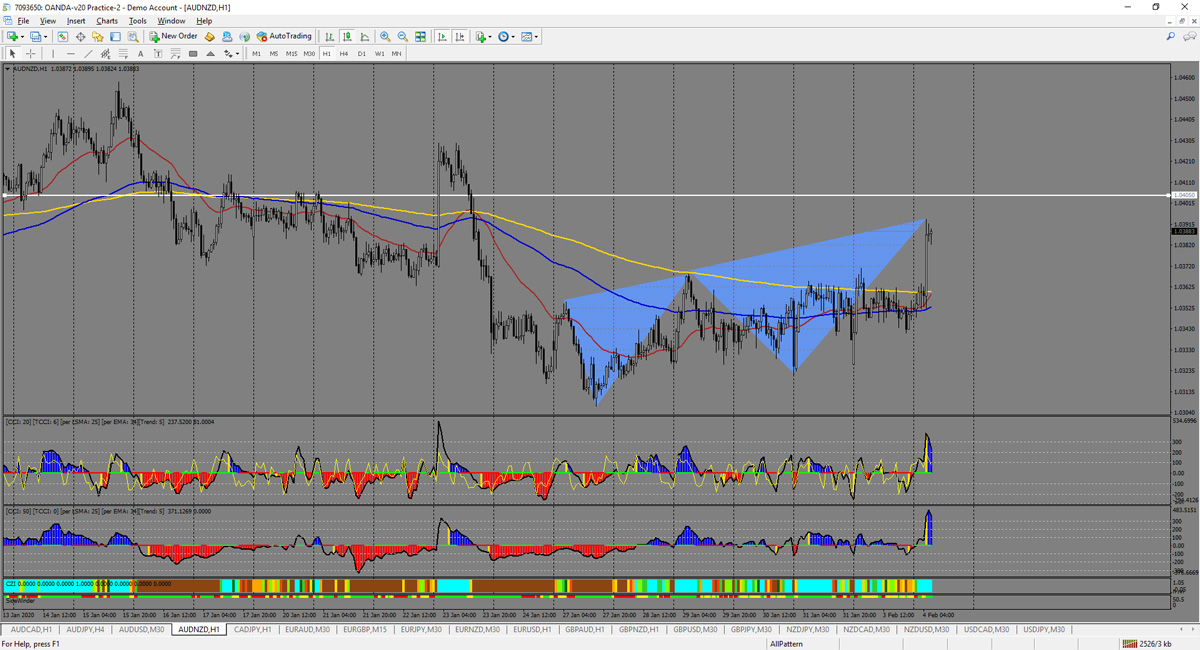Select the crosshair tool
Screen dimensions: 1200x650
pos(31,53)
